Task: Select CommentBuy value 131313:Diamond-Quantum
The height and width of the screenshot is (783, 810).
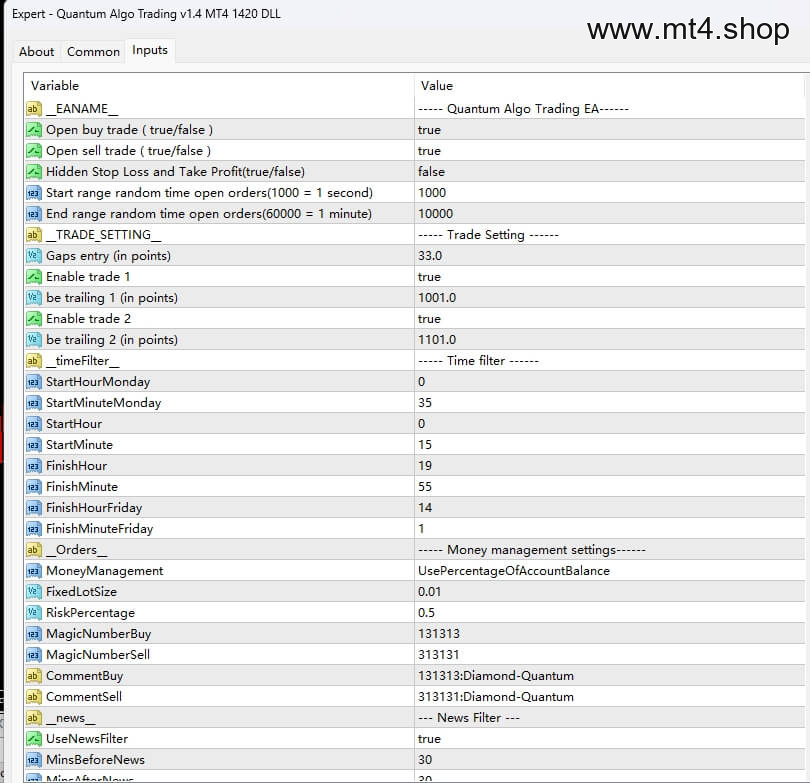Action: (496, 676)
